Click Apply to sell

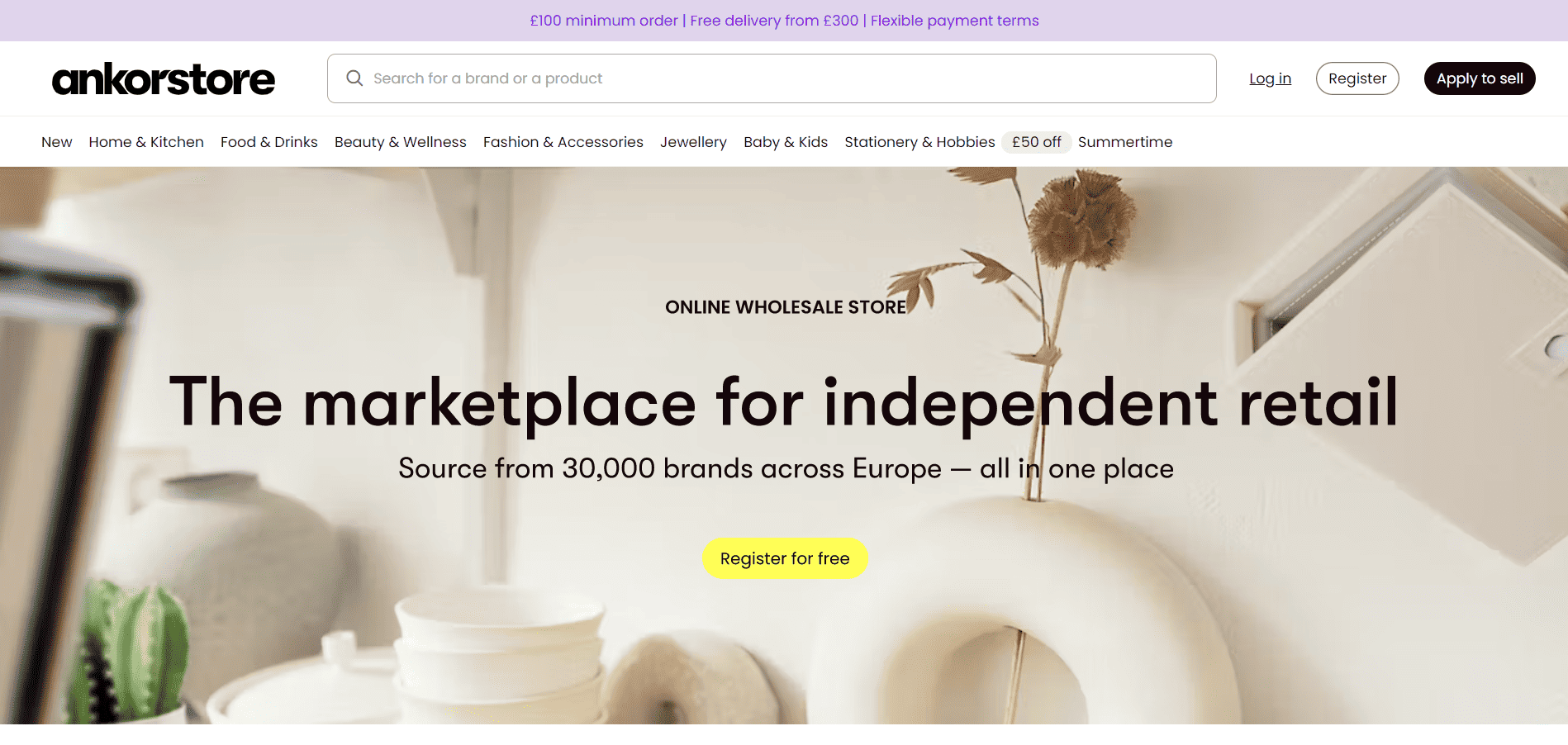coord(1479,78)
